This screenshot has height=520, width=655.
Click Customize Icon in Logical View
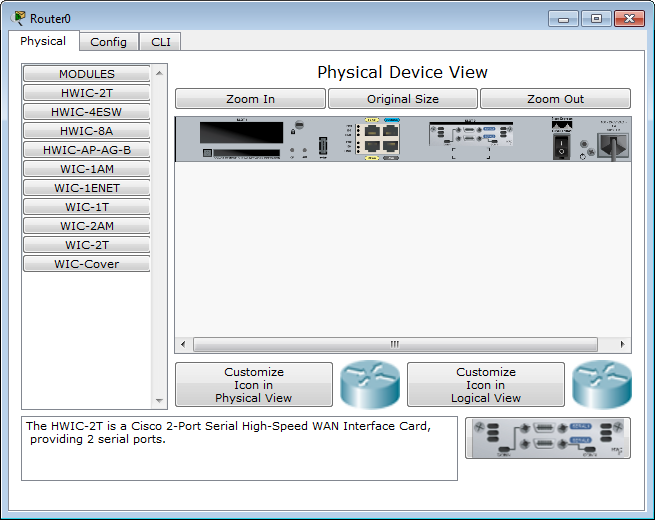(x=486, y=384)
